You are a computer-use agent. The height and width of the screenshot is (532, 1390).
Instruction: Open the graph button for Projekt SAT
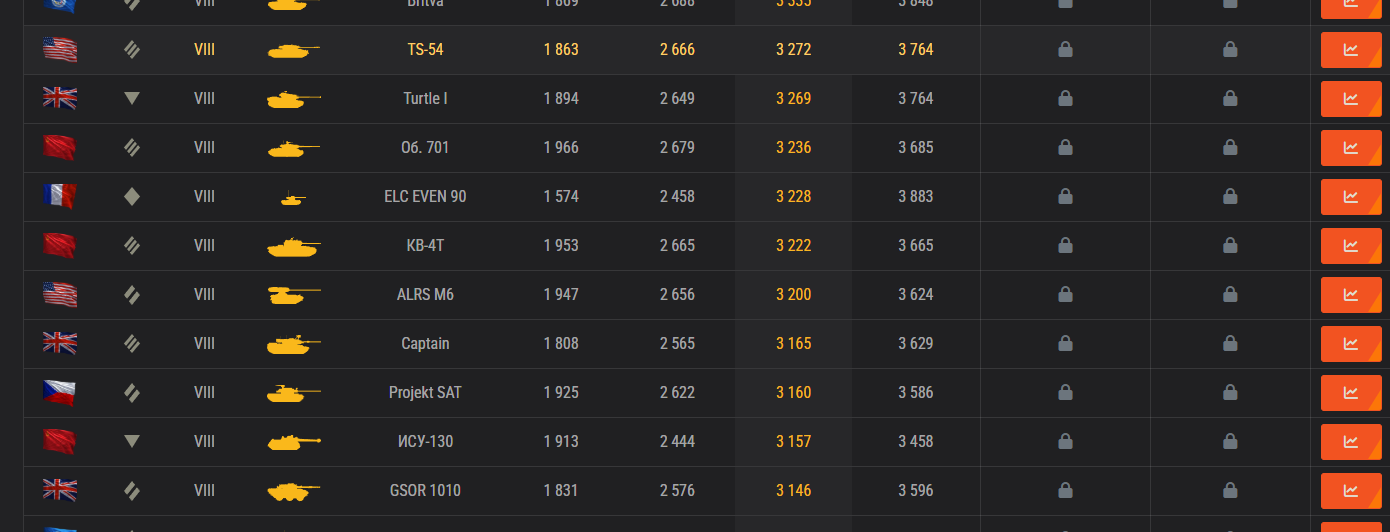click(1351, 392)
